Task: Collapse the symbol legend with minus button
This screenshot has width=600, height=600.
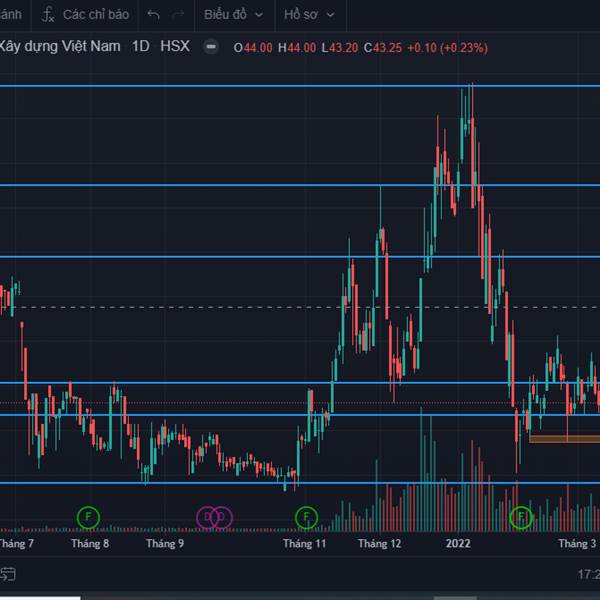Action: coord(211,47)
